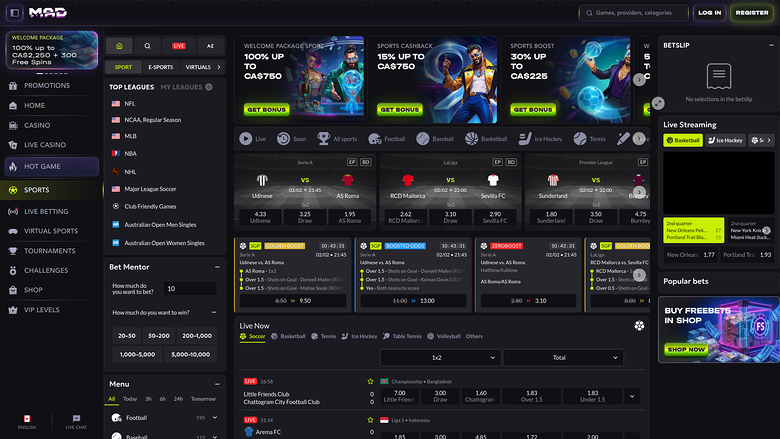This screenshot has width=780, height=439.
Task: Select Little Friend odds 7.00
Action: click(x=399, y=396)
